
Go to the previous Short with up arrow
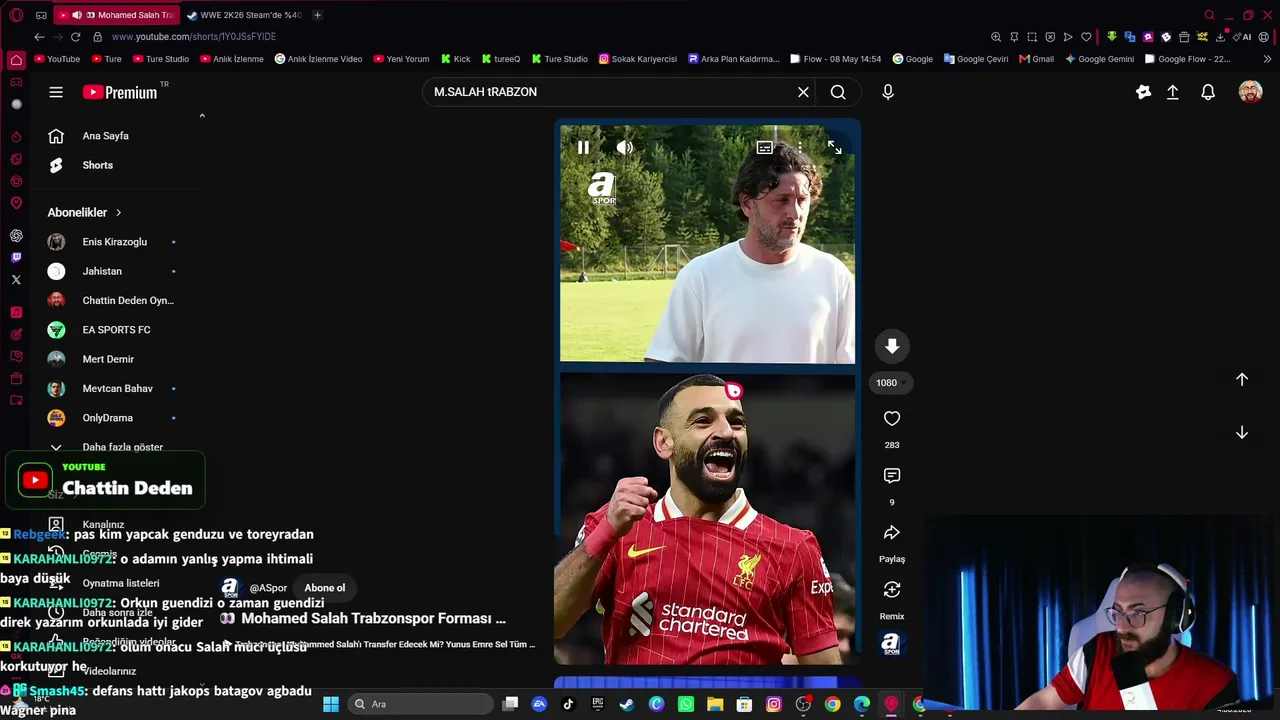click(1242, 379)
